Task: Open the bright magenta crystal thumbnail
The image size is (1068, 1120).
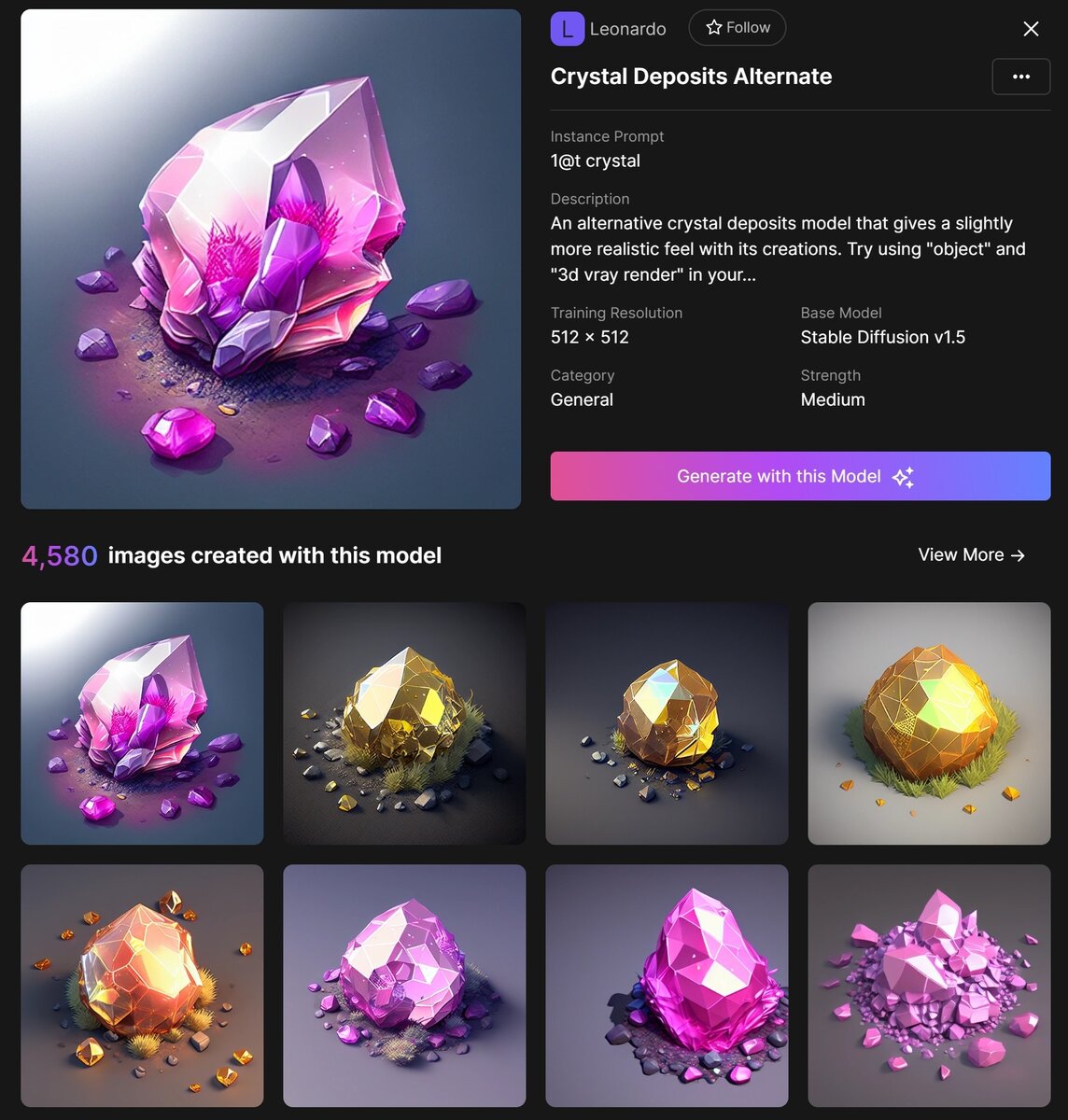Action: tap(667, 986)
